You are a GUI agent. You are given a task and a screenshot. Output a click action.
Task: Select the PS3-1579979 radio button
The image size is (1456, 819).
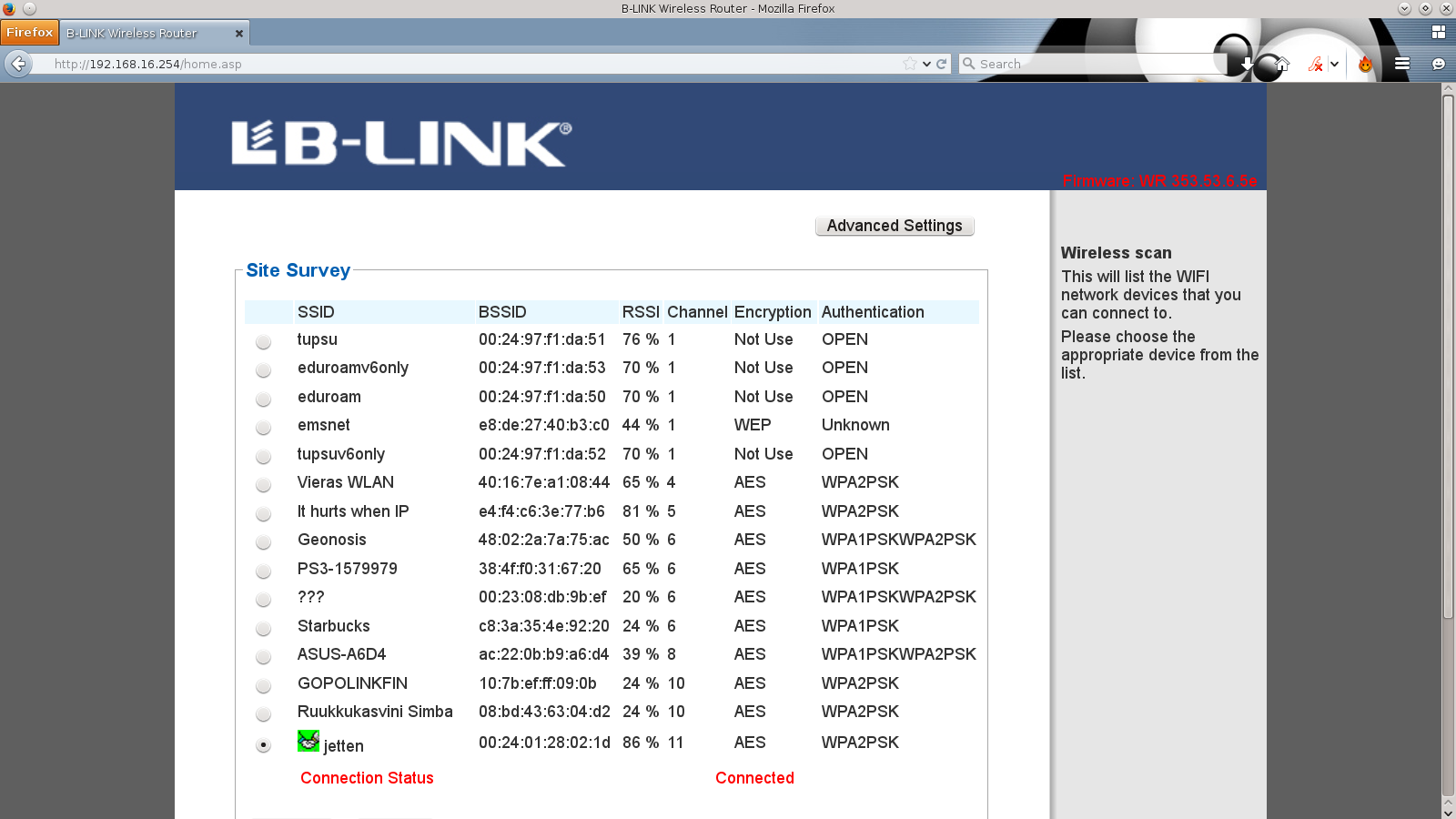(x=263, y=571)
